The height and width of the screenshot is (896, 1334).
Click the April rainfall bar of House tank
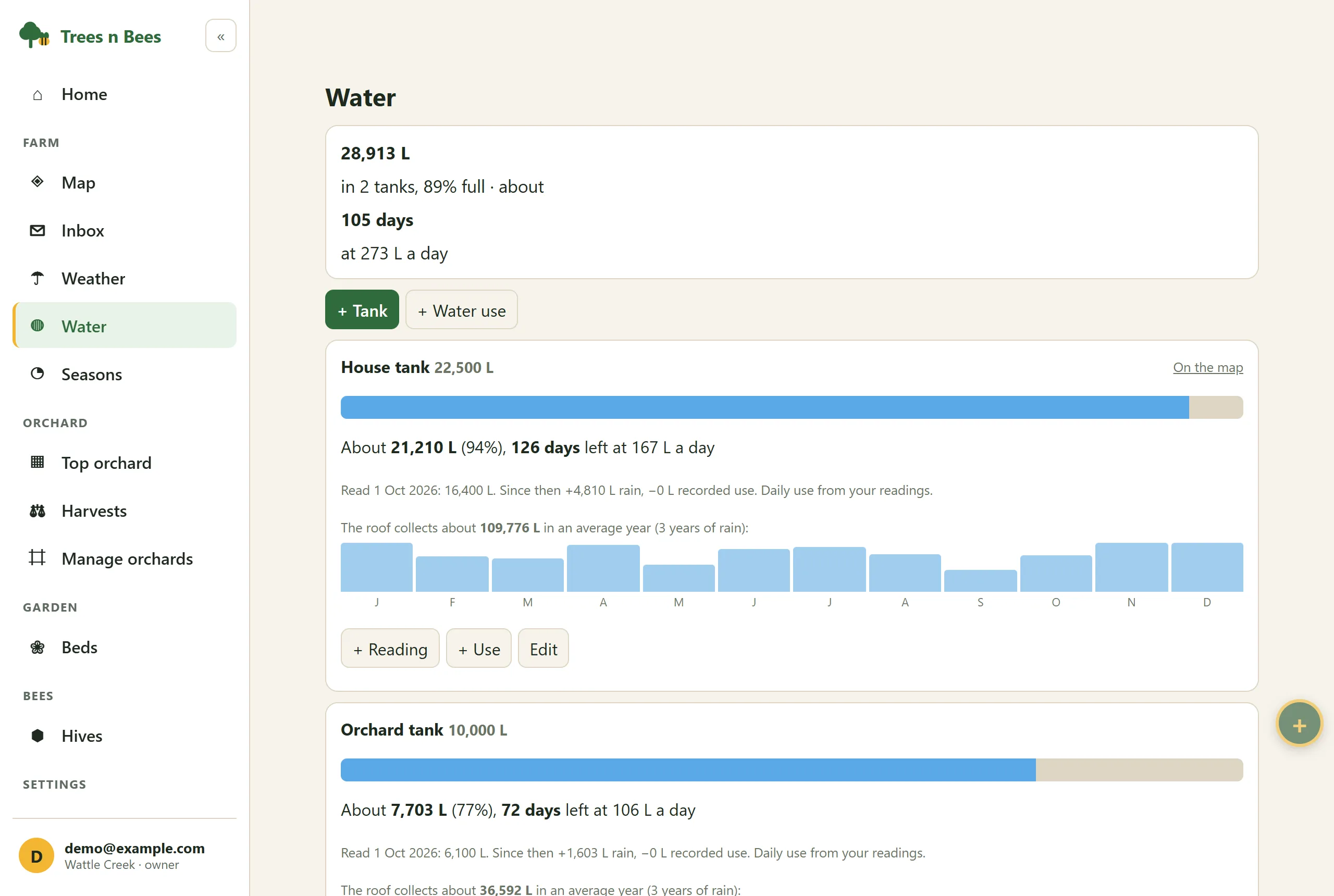click(603, 568)
